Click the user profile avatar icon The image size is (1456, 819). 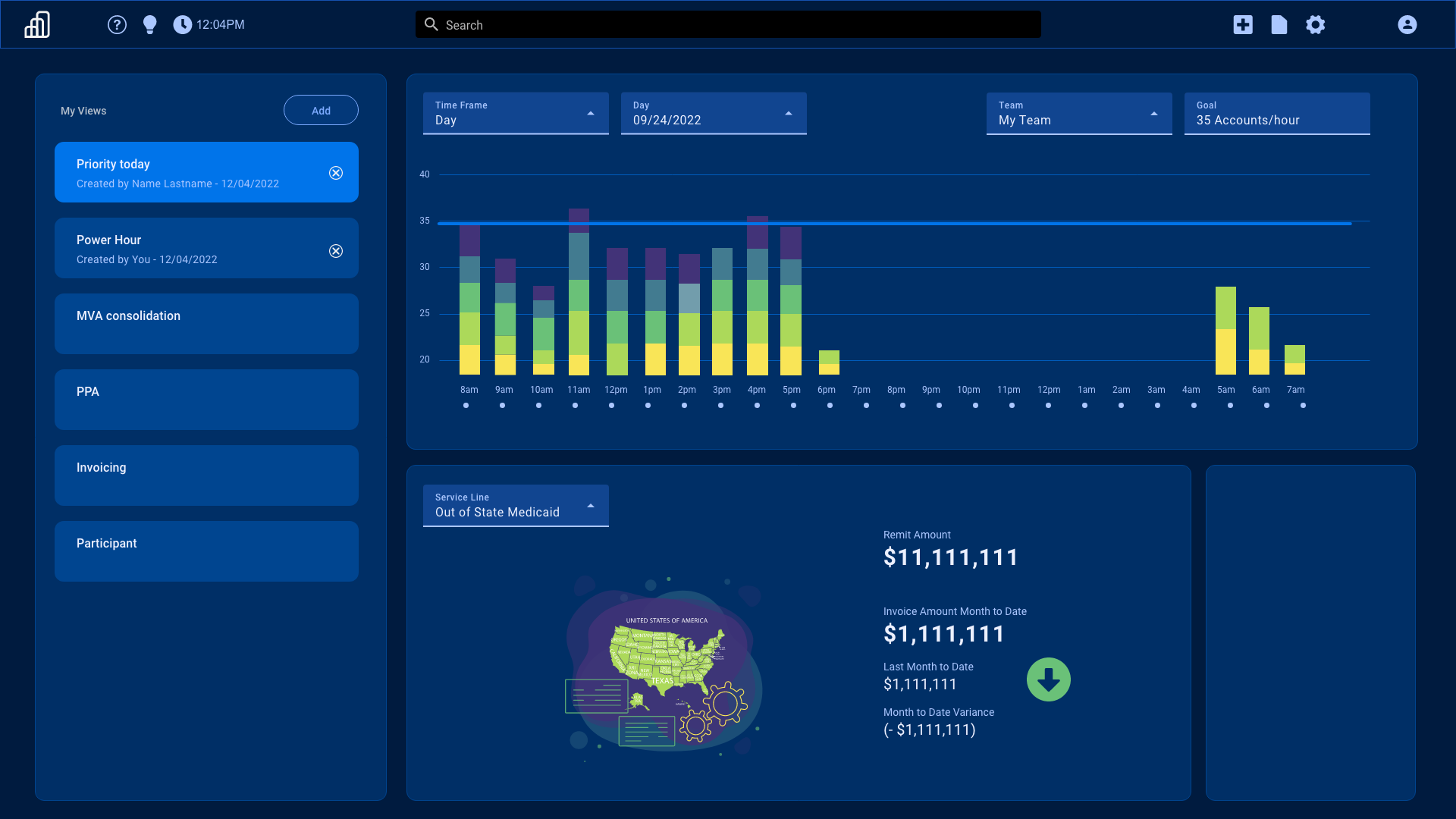pos(1407,24)
